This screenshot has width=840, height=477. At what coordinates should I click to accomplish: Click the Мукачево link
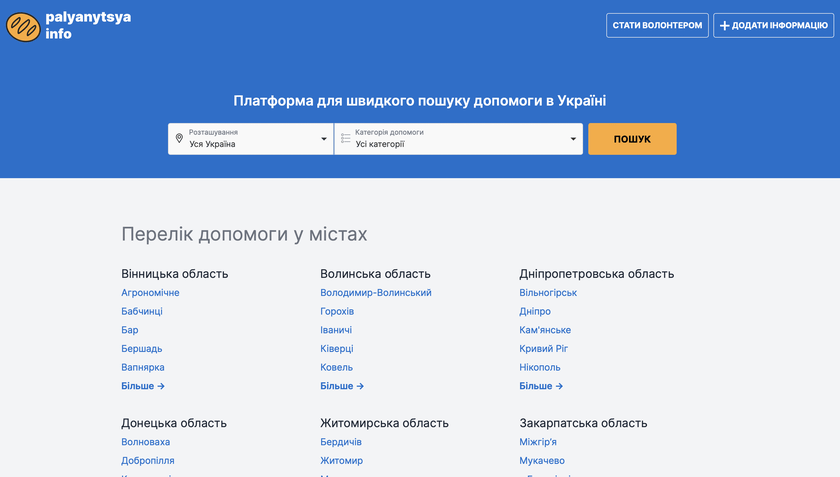coord(542,461)
